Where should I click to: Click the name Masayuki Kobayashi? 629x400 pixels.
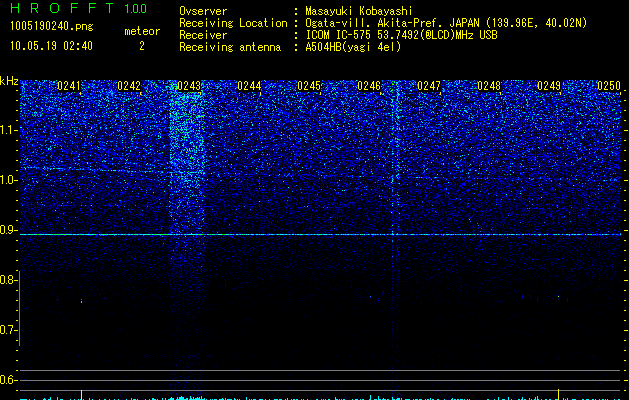coord(359,11)
